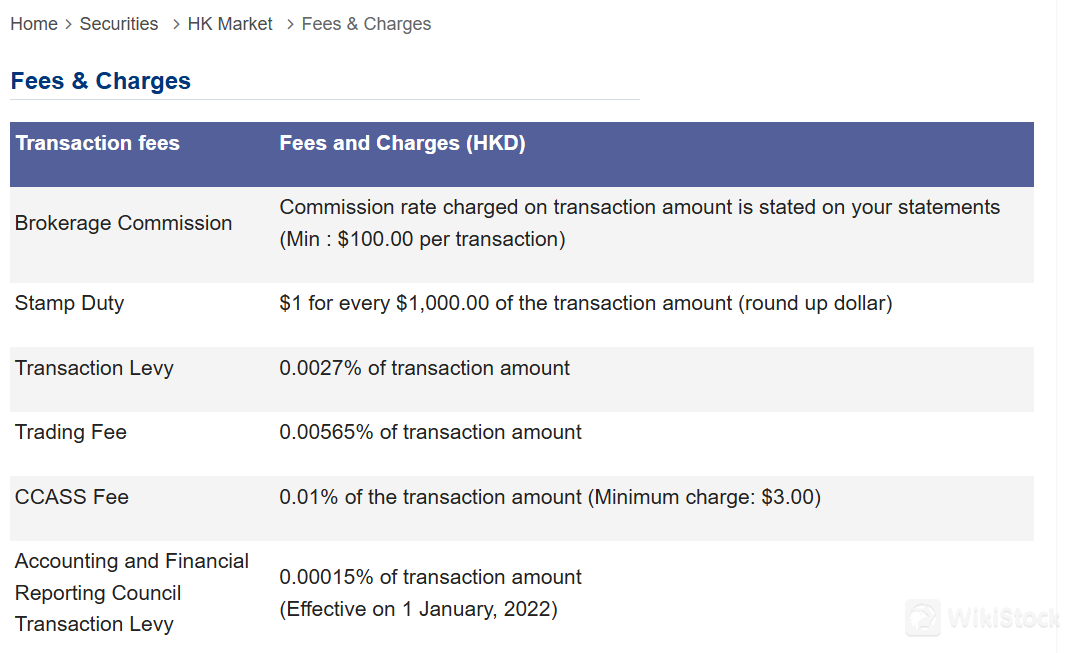Select the Transaction Levy row
The image size is (1070, 653).
click(93, 368)
